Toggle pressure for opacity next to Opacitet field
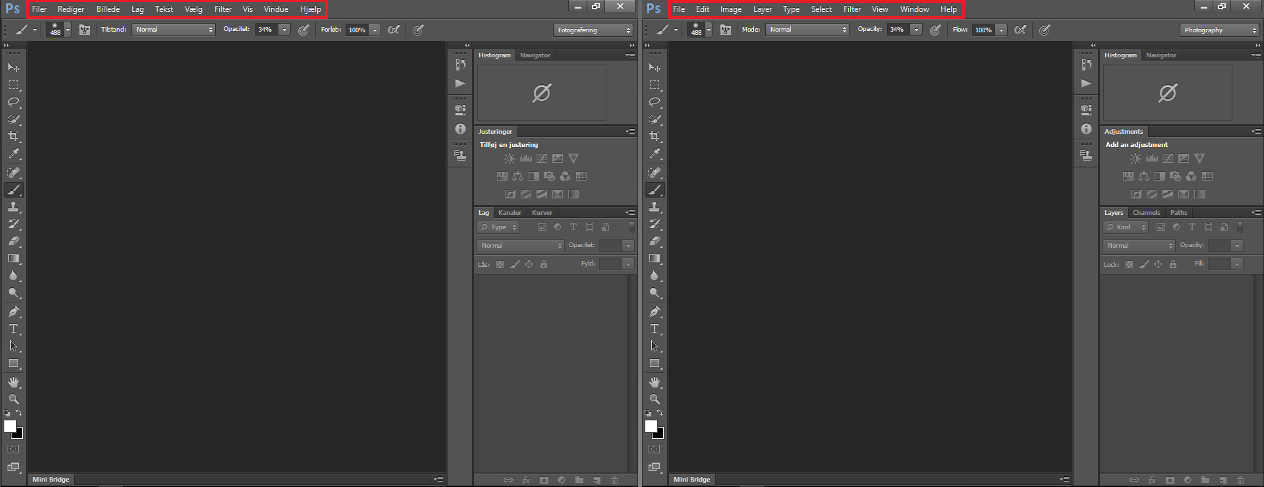 pos(301,30)
